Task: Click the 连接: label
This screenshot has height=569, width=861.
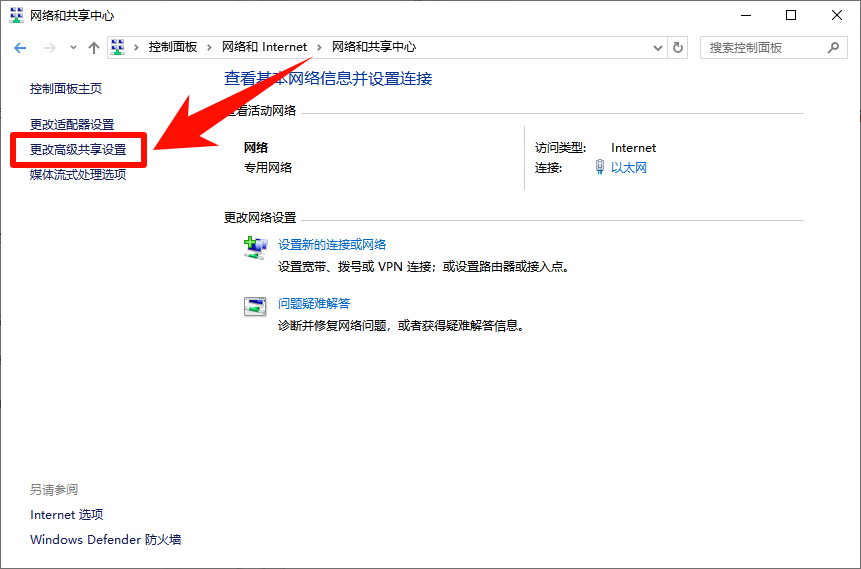Action: pyautogui.click(x=549, y=168)
